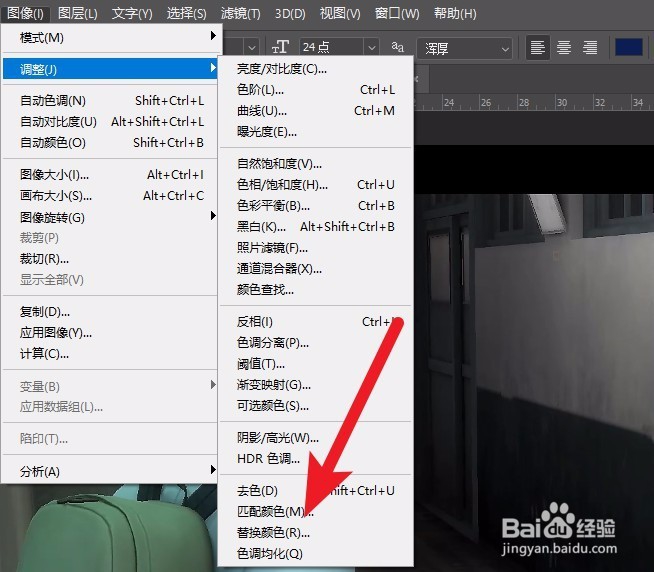
Task: Choose 复制(D)... menu item
Action: [x=111, y=312]
